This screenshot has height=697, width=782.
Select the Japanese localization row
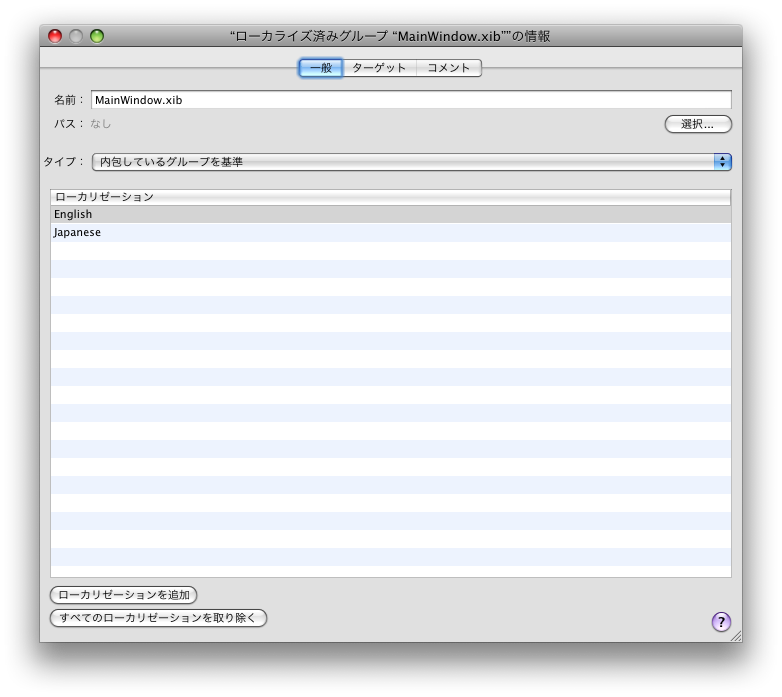tap(391, 232)
